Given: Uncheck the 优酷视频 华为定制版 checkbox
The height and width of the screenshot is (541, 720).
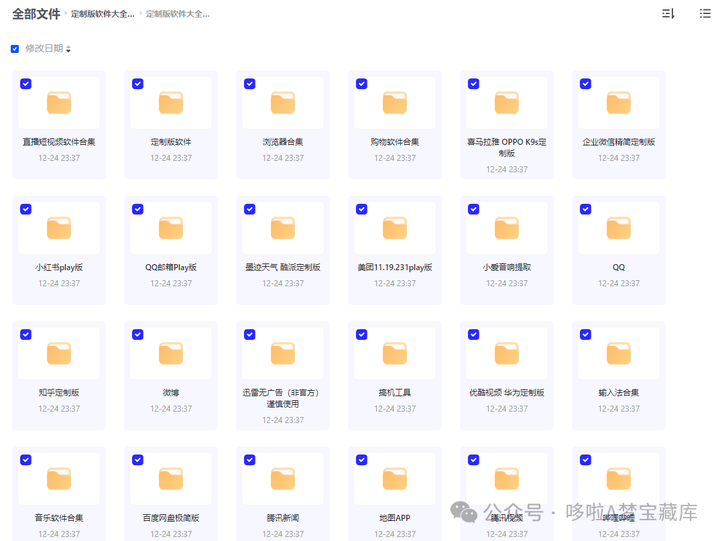Looking at the screenshot, I should [473, 334].
